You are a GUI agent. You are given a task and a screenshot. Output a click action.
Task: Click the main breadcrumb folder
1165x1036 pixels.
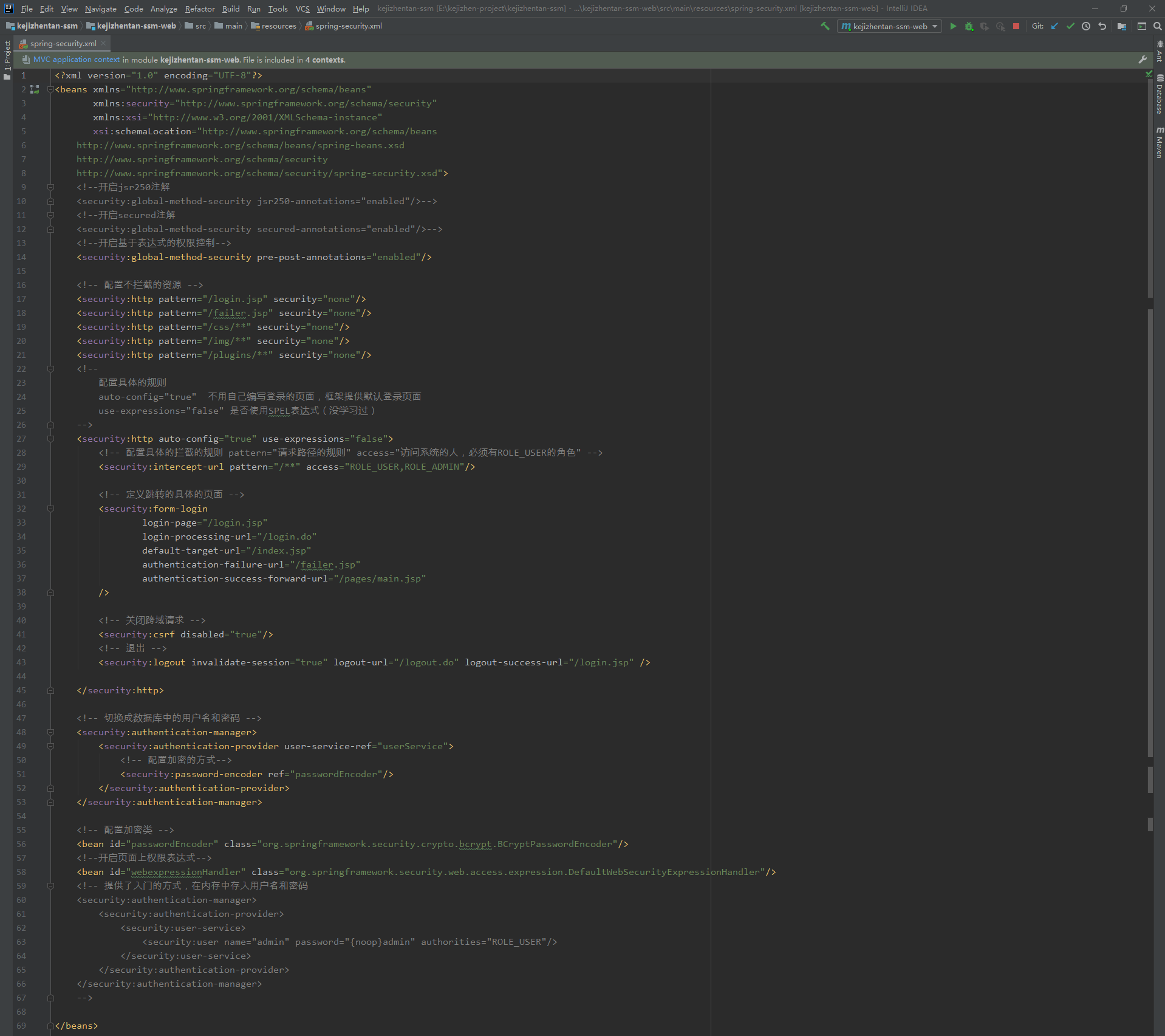228,26
